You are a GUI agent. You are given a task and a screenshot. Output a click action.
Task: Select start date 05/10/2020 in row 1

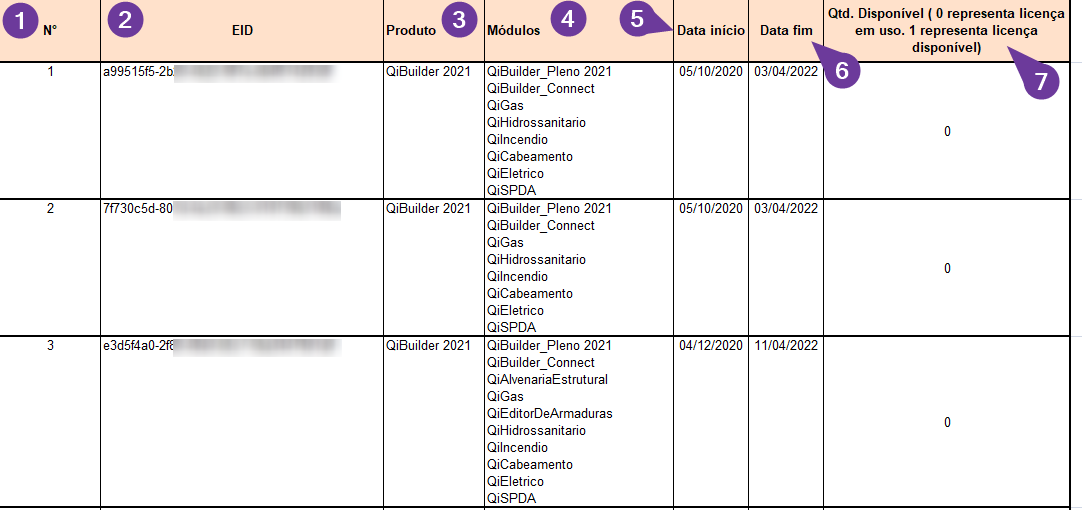711,71
